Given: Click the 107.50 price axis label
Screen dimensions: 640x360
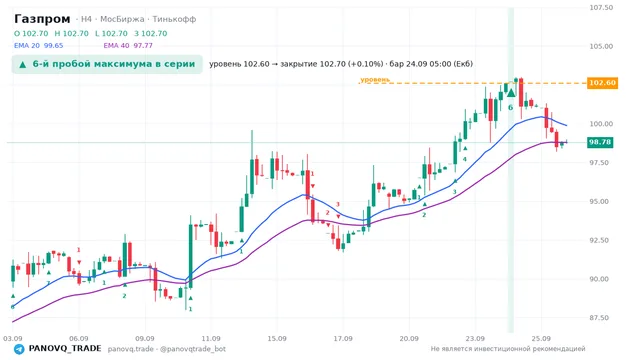Looking at the screenshot, I should coord(601,8).
